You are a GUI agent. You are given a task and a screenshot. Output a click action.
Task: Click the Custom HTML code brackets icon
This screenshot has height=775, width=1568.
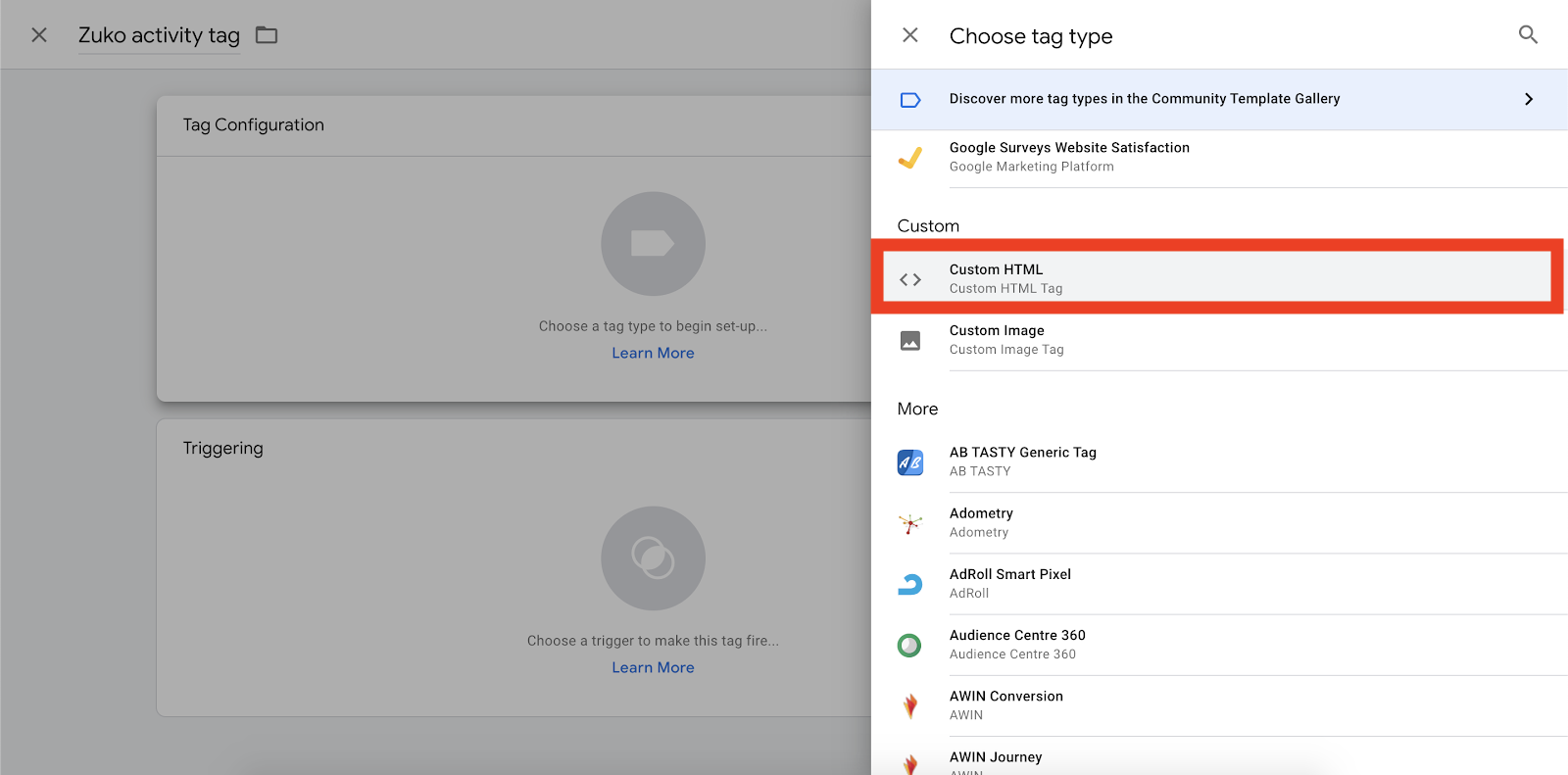910,279
